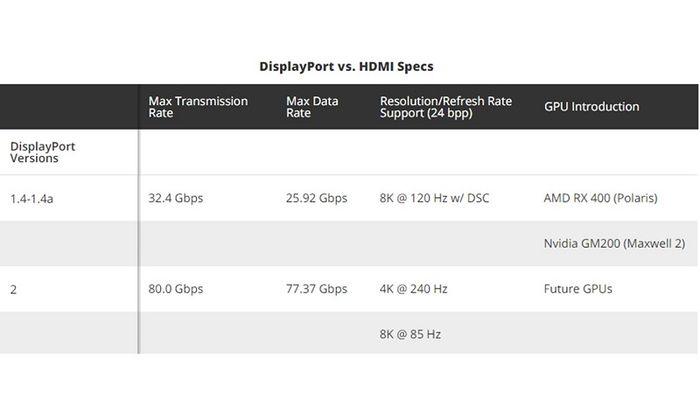The image size is (700, 394).
Task: Click the 25.92 Gbps data rate cell
Action: (x=317, y=198)
